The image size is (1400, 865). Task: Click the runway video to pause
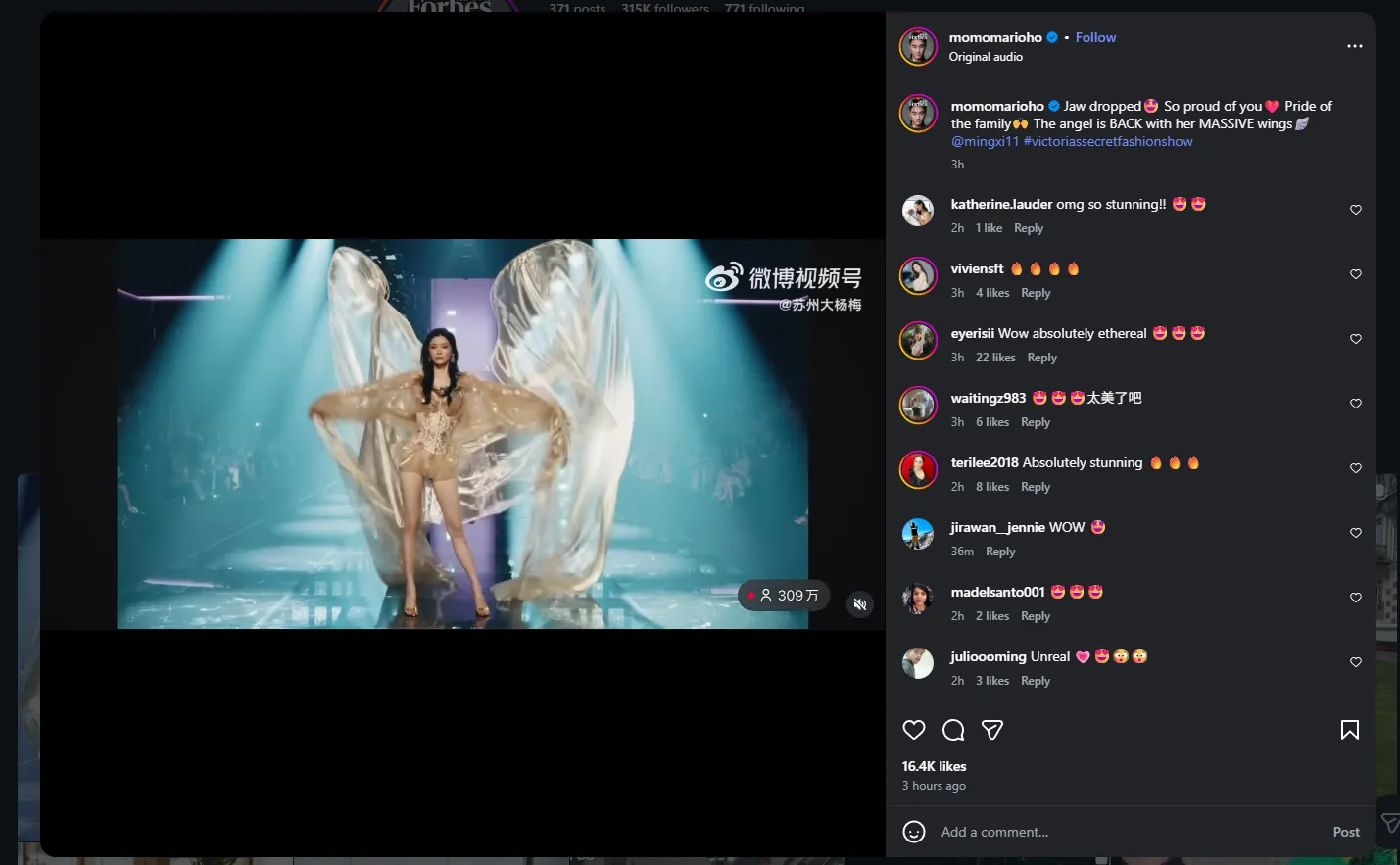click(462, 434)
